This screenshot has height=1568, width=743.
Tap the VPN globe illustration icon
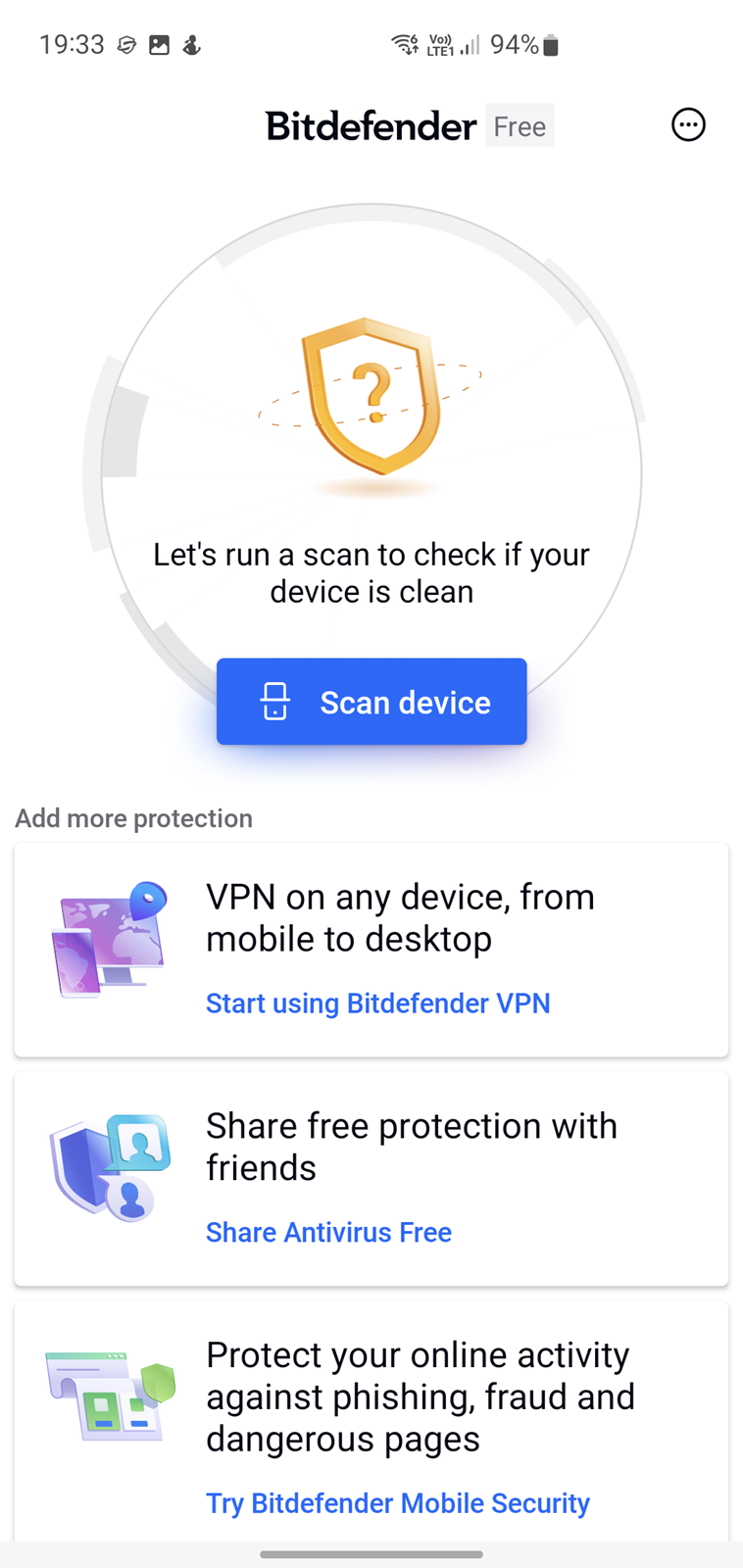point(109,940)
